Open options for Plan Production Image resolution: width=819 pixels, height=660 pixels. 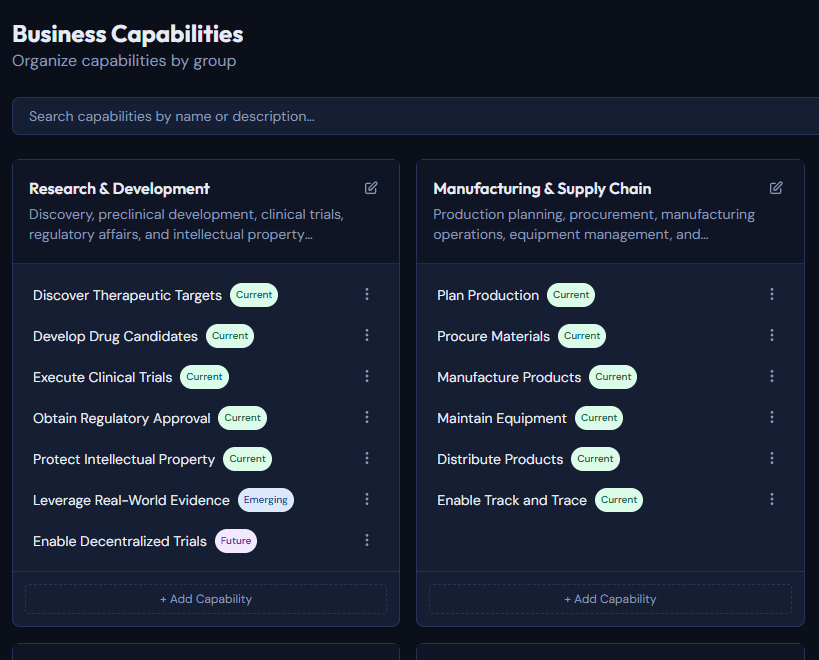coord(771,294)
